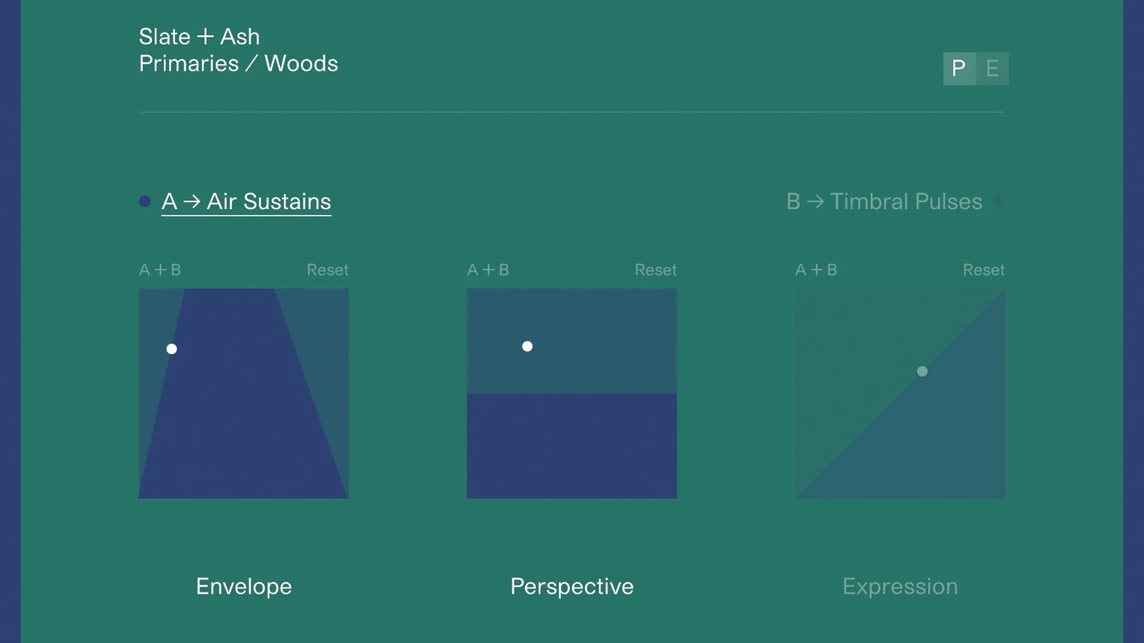
Task: Click the white handle in Envelope pad
Action: 172,349
